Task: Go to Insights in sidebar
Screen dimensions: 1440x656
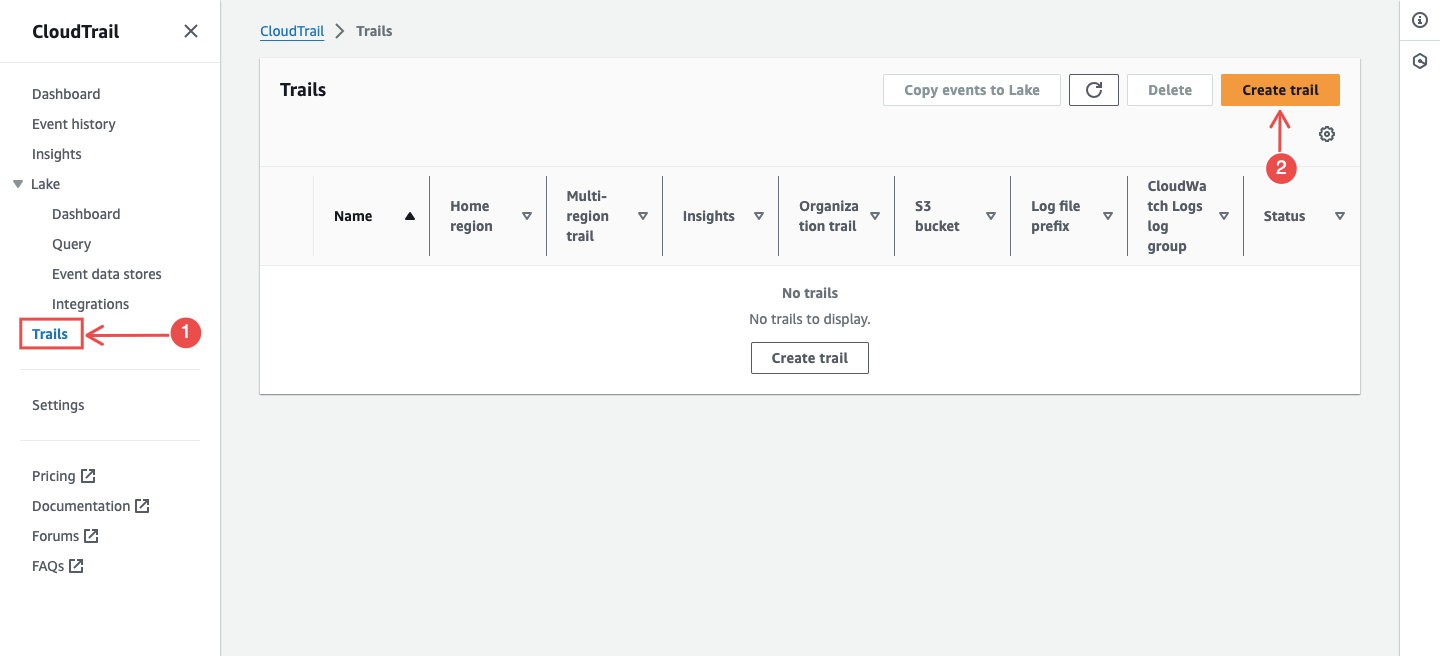Action: click(x=57, y=154)
